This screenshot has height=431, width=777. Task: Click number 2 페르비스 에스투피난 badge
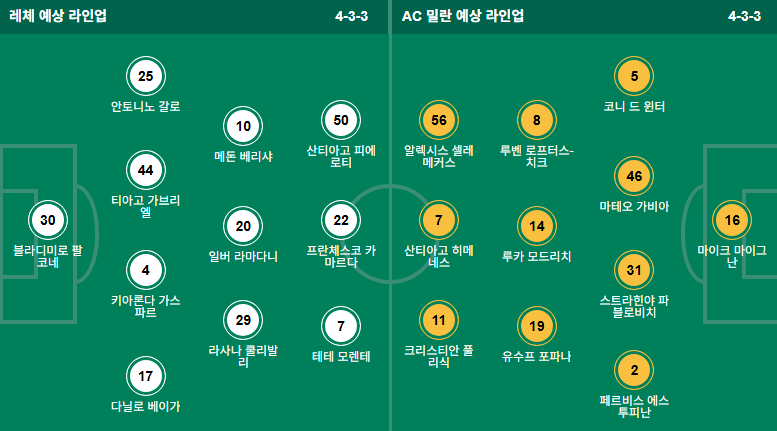pyautogui.click(x=634, y=370)
